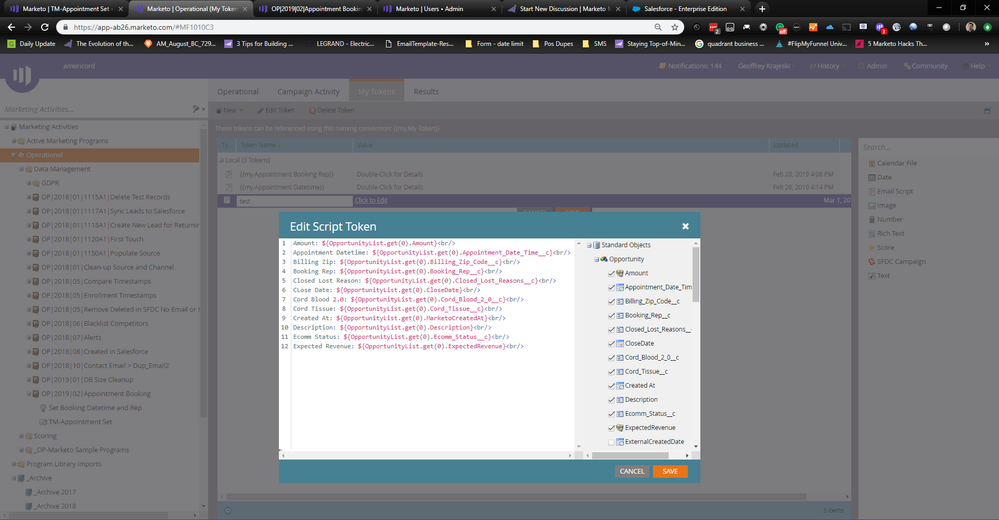Click the CANCEL button

point(632,471)
